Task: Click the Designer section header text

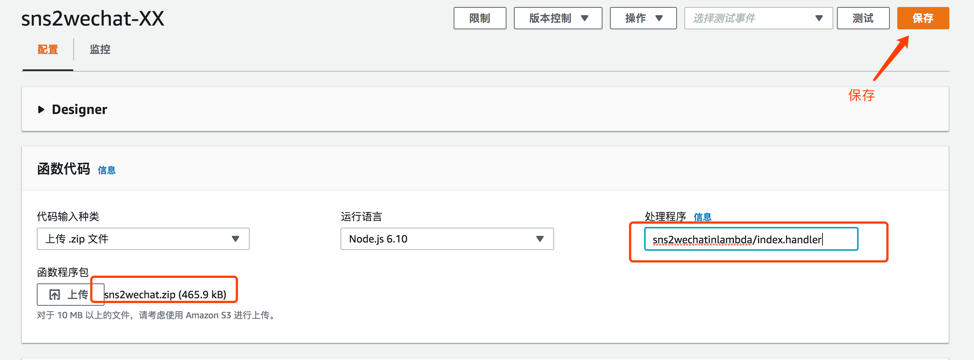Action: tap(80, 109)
